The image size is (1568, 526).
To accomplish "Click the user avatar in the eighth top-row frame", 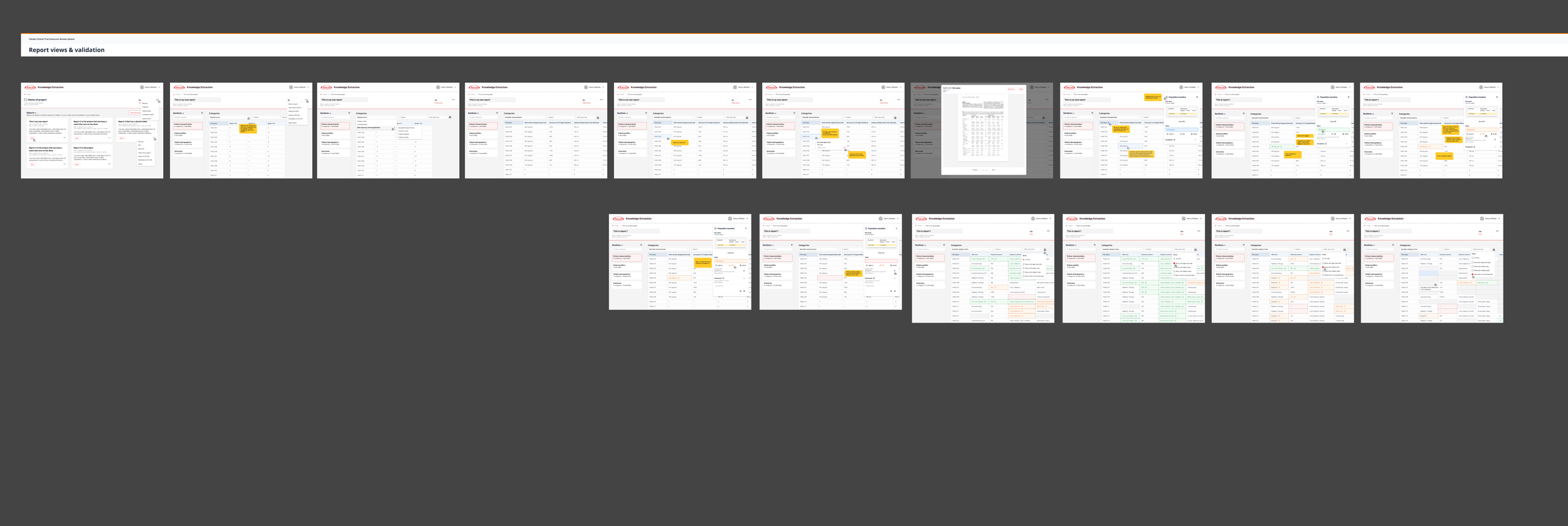I will [1181, 87].
